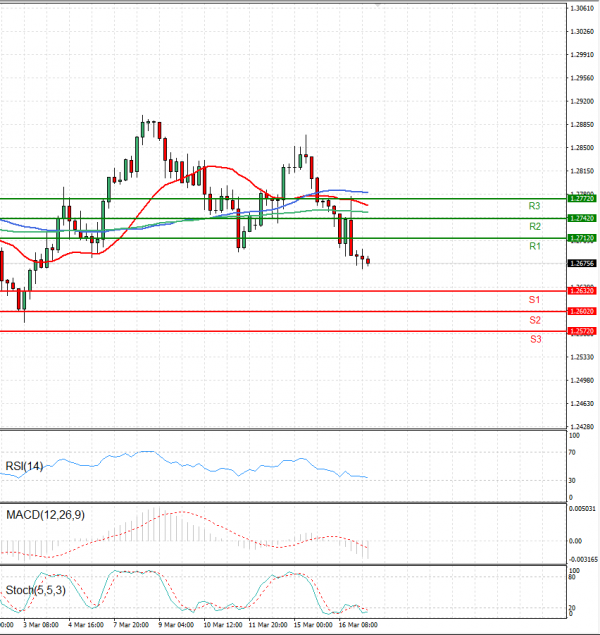Image resolution: width=600 pixels, height=635 pixels.
Task: Click the 7 Mar 20:00 time label
Action: [x=131, y=625]
